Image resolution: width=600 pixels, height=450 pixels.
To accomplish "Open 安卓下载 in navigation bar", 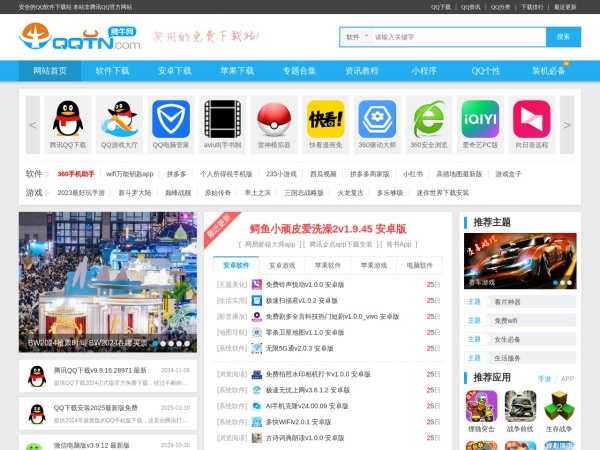I will (x=174, y=71).
